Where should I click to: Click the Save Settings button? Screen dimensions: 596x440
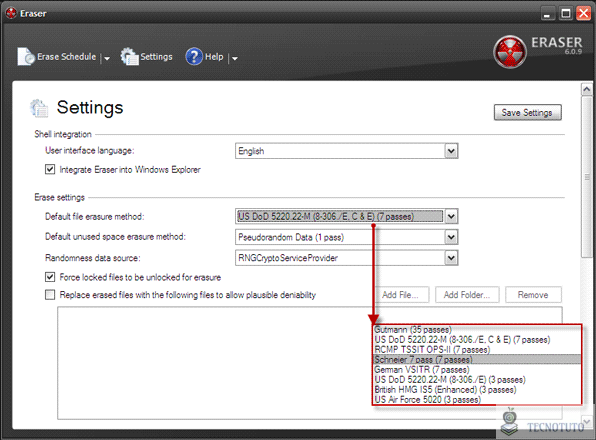click(528, 112)
